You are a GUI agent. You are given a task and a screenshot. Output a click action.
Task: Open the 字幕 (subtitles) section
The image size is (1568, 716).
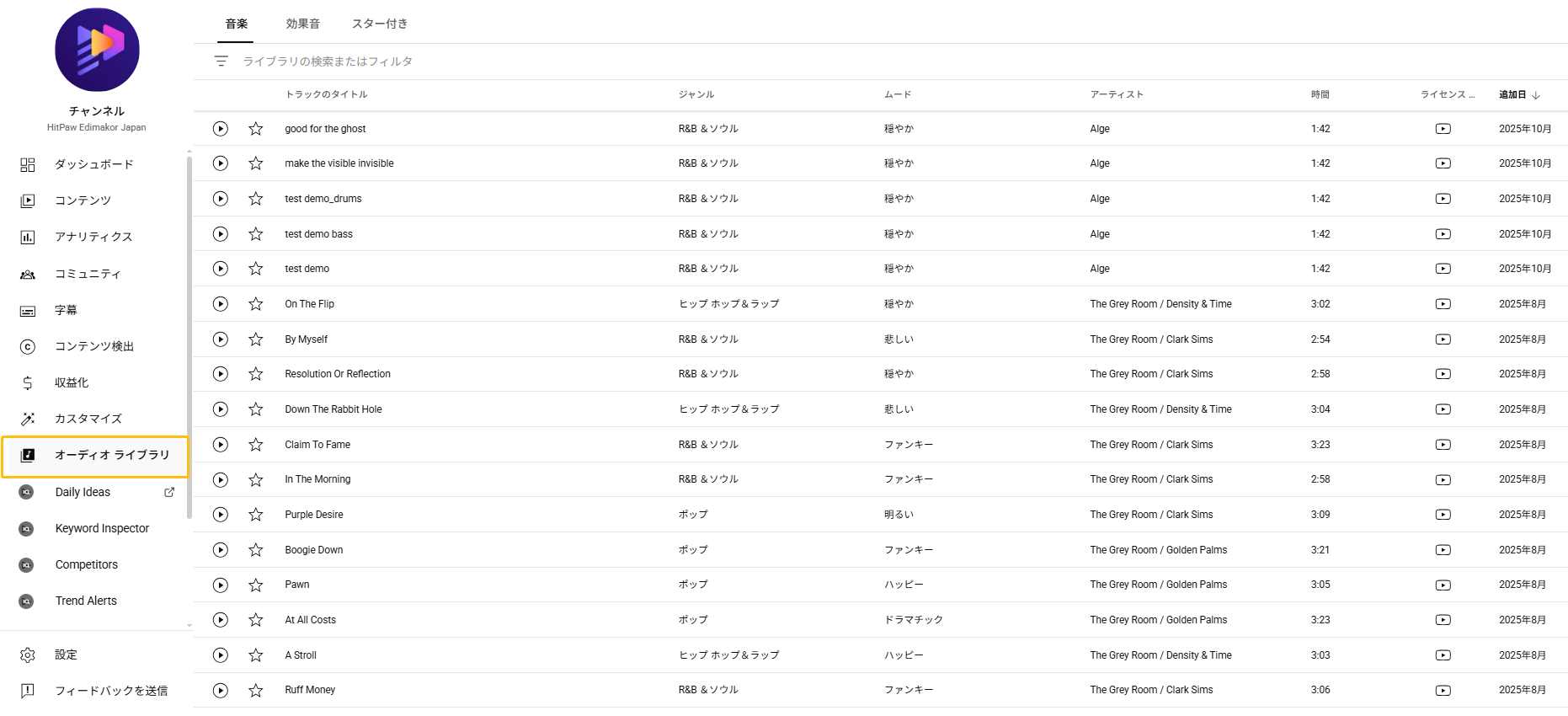point(67,310)
